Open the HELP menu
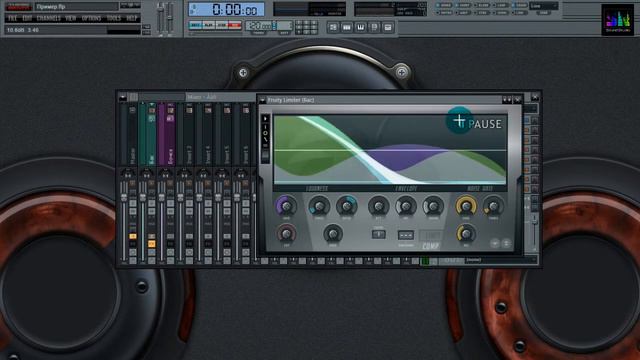640x360 pixels. pos(131,18)
